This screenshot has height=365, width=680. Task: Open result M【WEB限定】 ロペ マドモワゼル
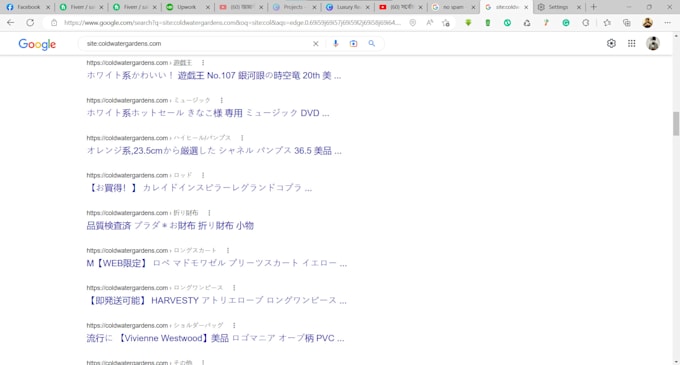pos(217,263)
